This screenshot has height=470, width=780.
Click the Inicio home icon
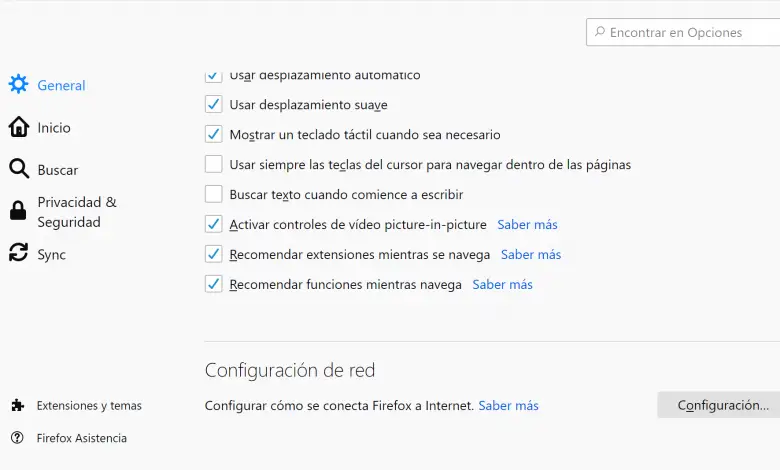[18, 127]
